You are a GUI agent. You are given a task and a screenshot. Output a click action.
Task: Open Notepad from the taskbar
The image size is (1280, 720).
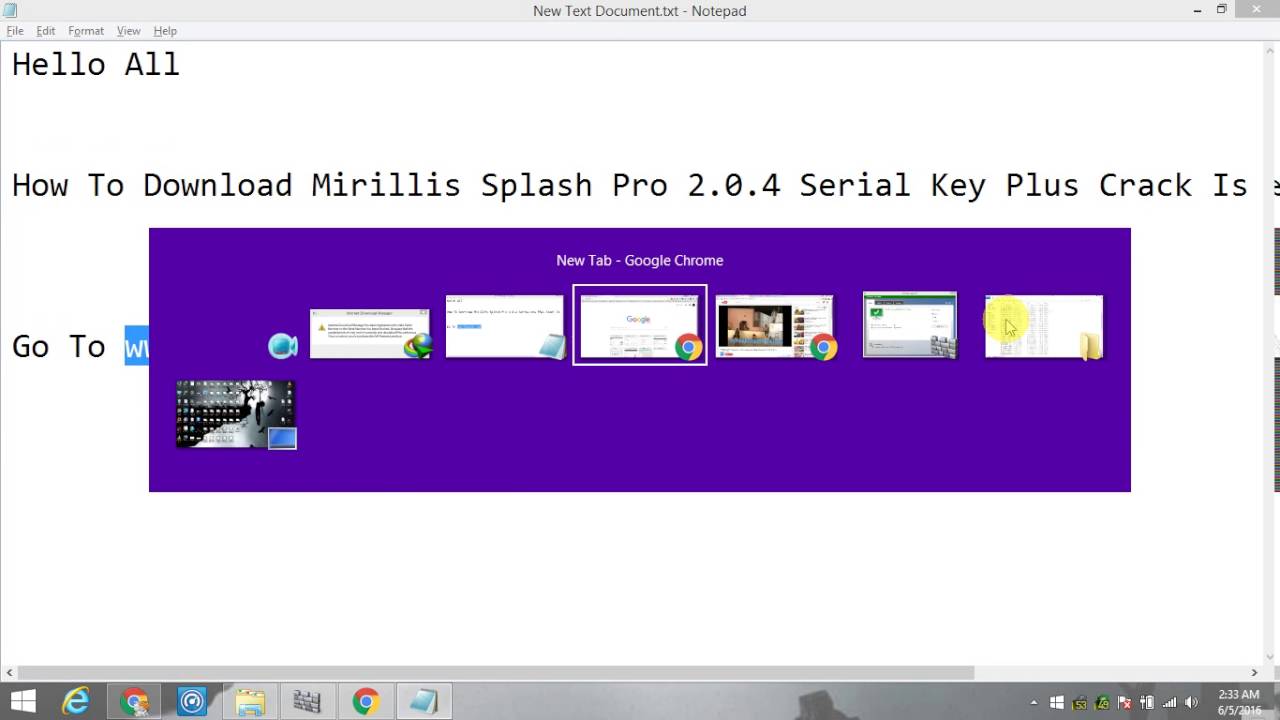424,700
